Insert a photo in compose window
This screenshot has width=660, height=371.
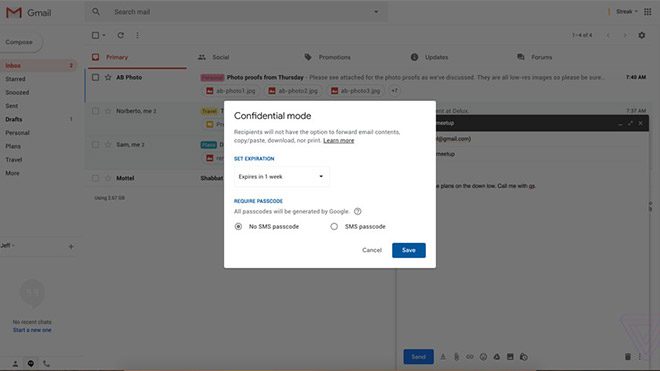510,357
